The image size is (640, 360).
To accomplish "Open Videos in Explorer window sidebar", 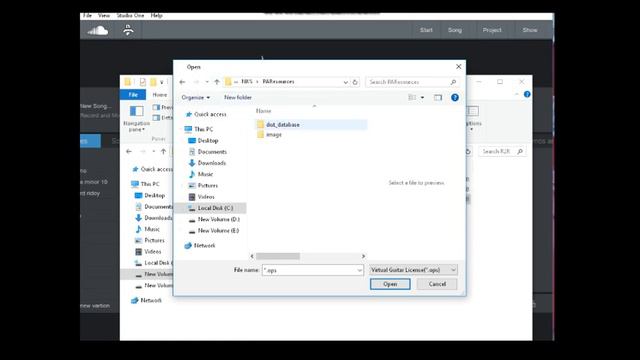I will point(148,252).
